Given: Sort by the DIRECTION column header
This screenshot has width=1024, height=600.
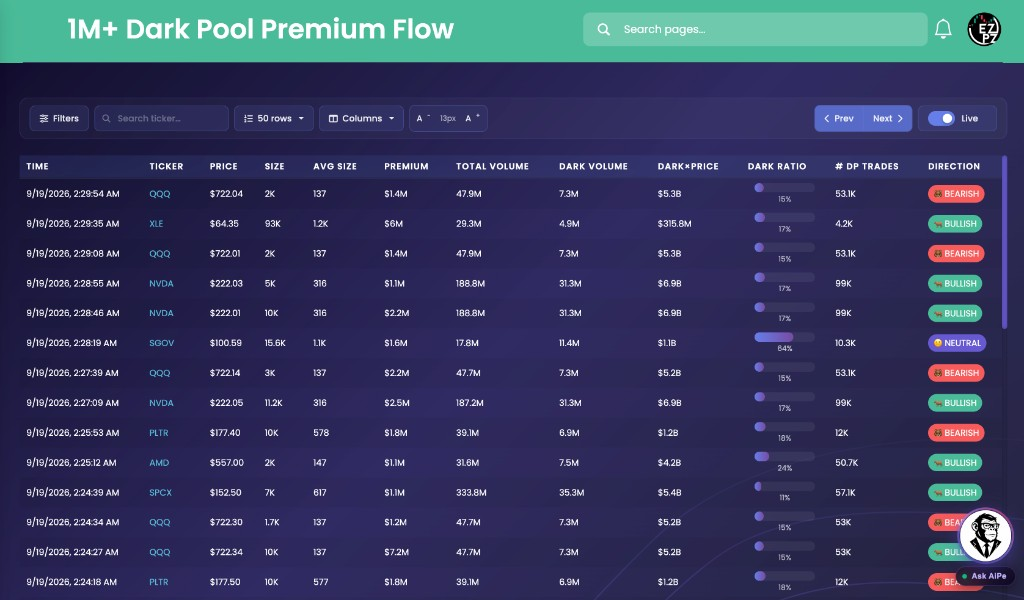Looking at the screenshot, I should 953,166.
